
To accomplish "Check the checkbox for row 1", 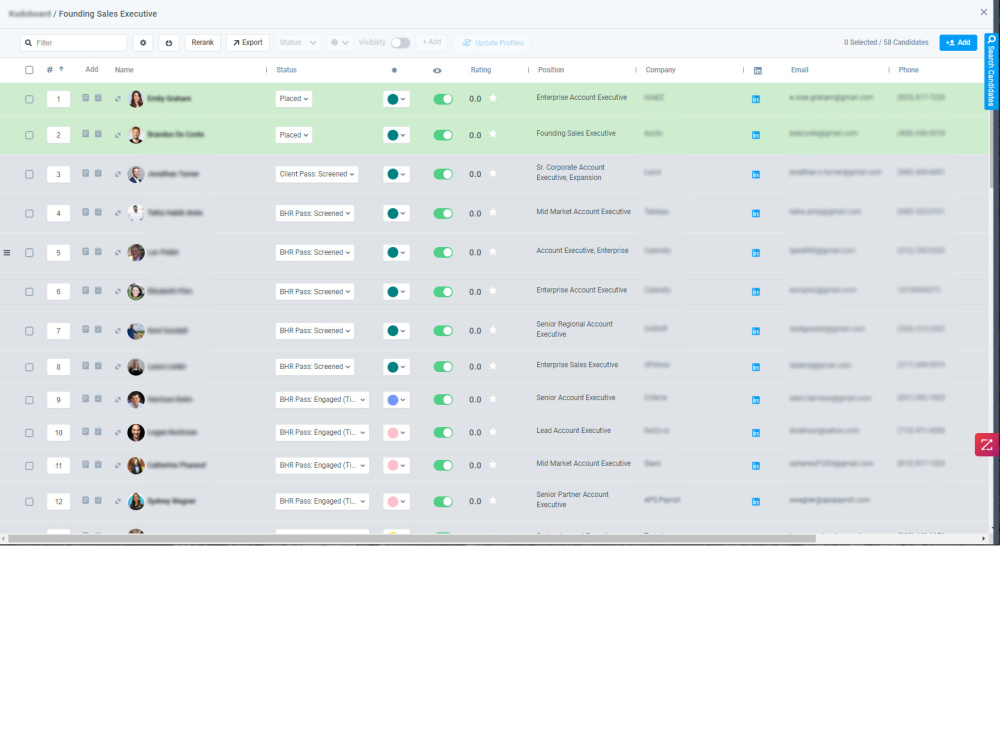I will point(29,99).
